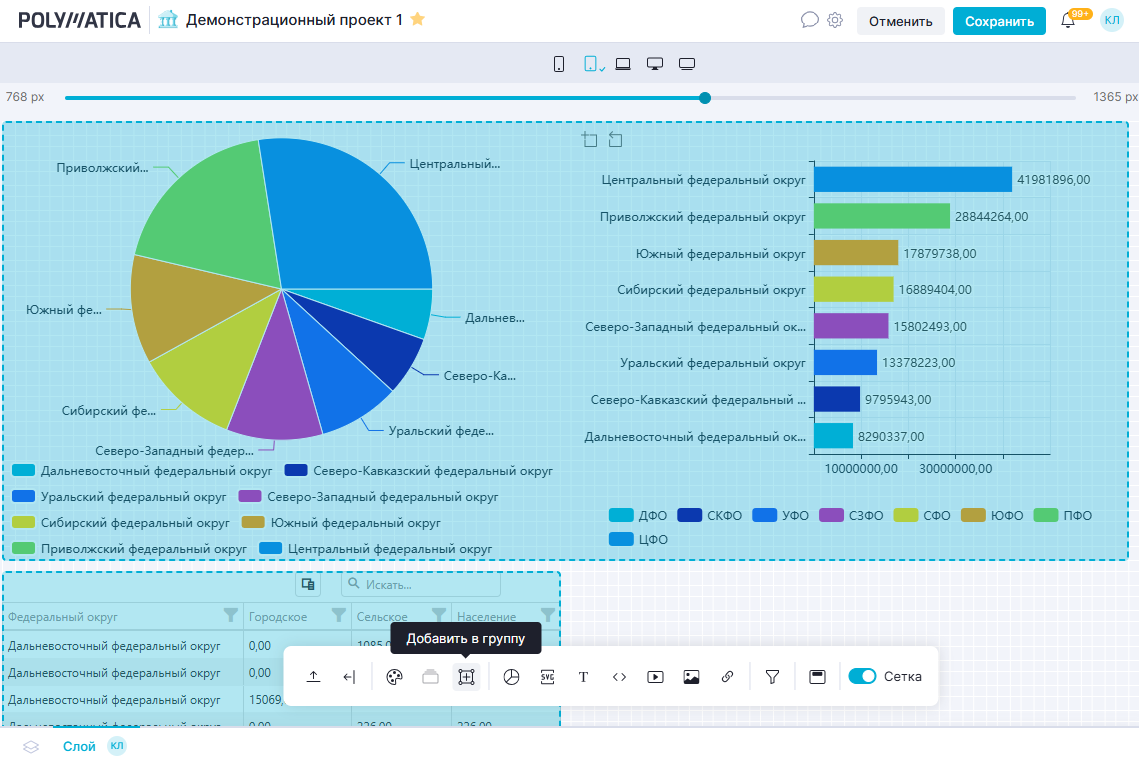Add an image widget from toolbar
Image resolution: width=1139 pixels, height=758 pixels.
pos(691,677)
